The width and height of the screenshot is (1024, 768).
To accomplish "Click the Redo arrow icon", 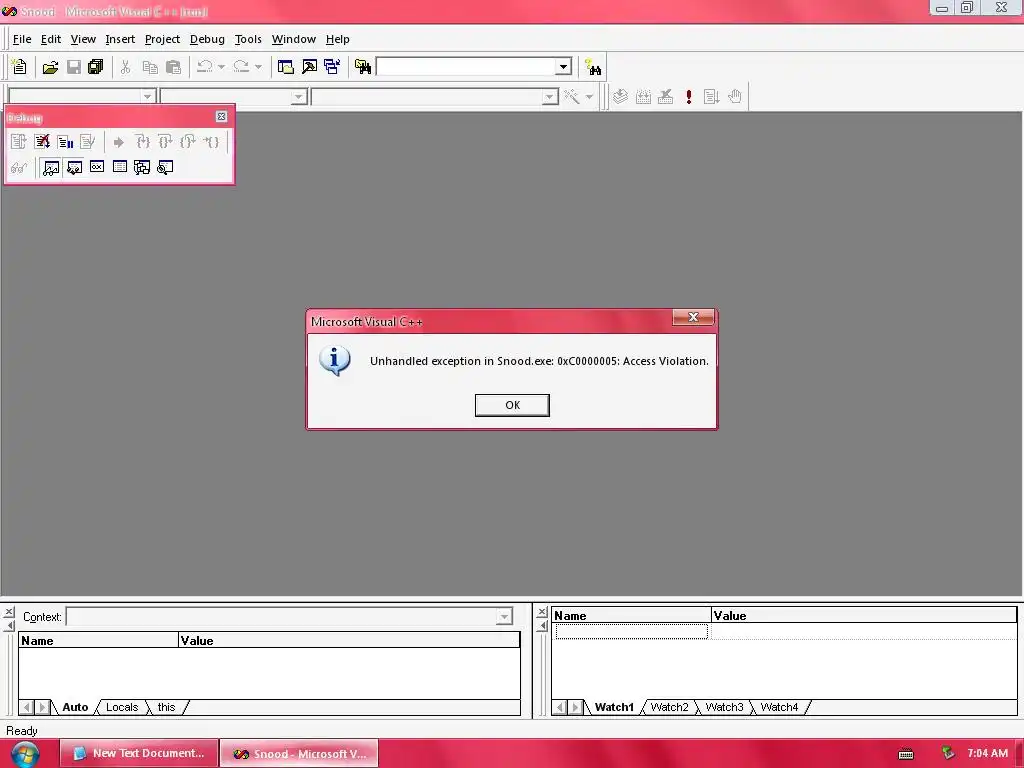I will coord(242,67).
